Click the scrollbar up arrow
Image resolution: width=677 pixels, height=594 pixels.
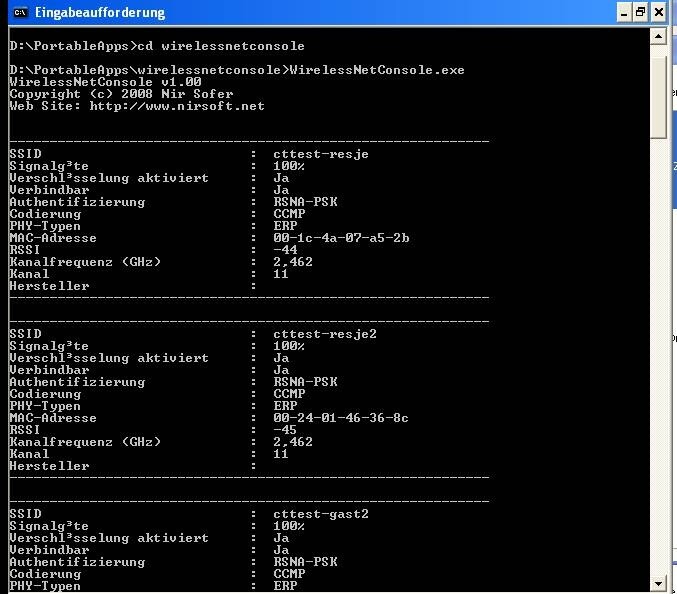(658, 37)
